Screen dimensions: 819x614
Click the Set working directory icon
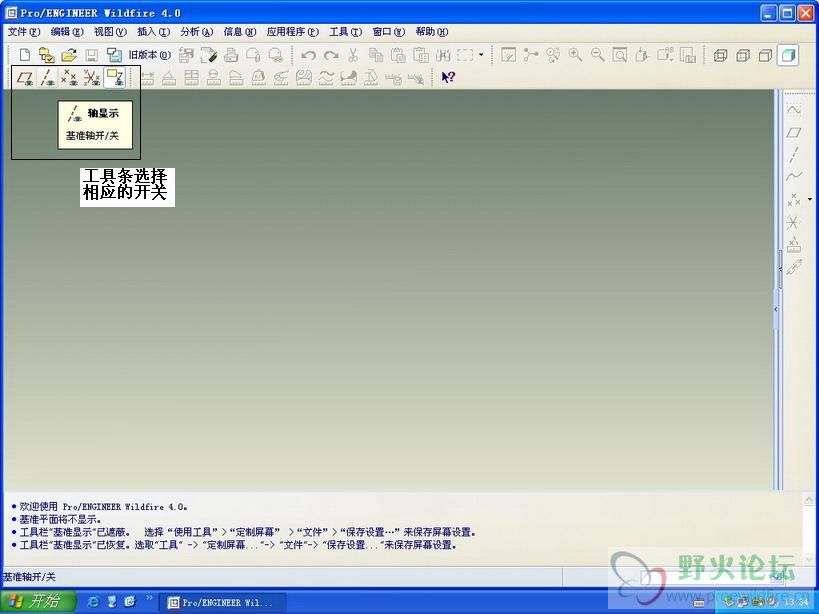click(x=46, y=54)
